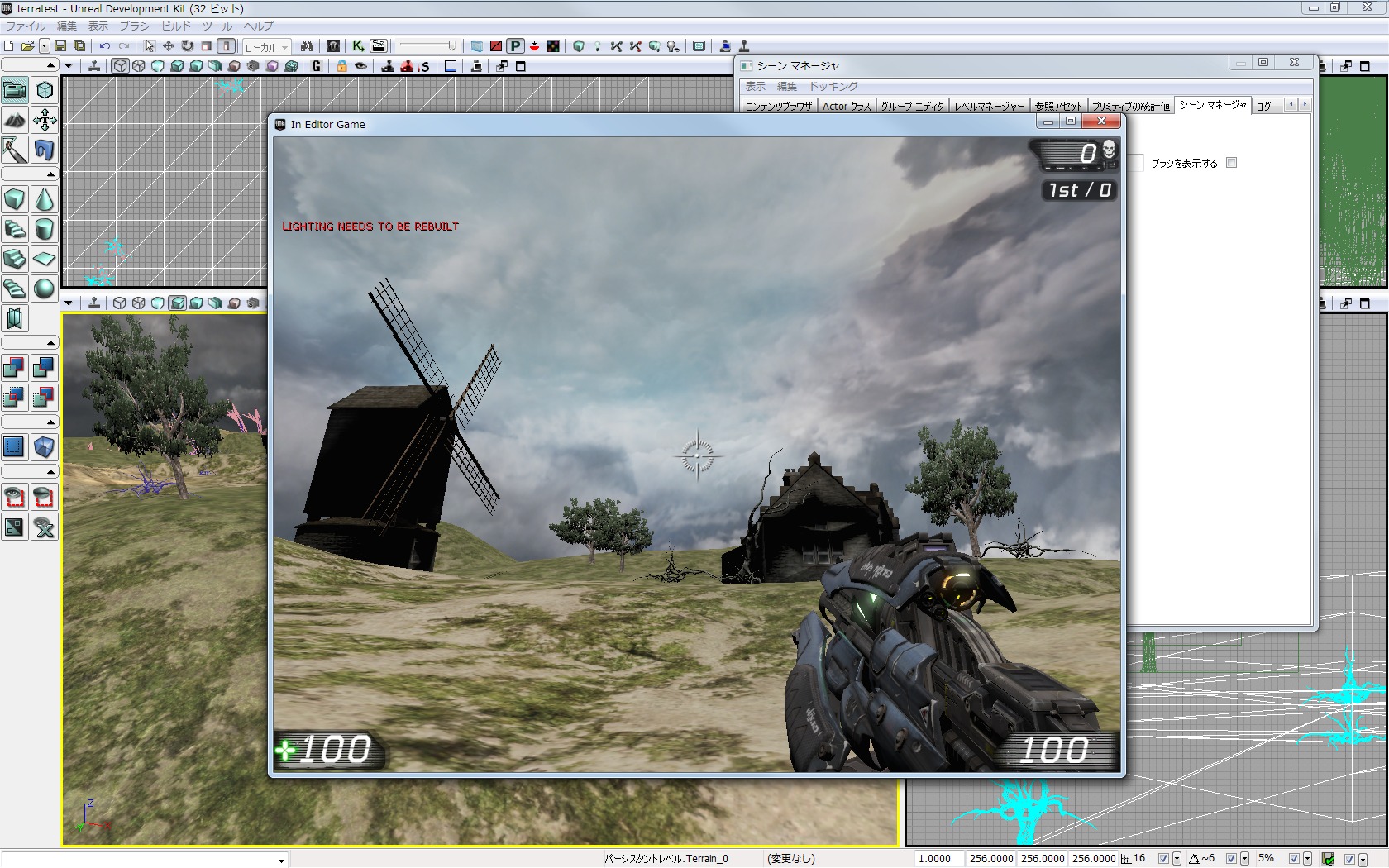
Task: Switch to the Actor クラス tab
Action: (x=846, y=106)
